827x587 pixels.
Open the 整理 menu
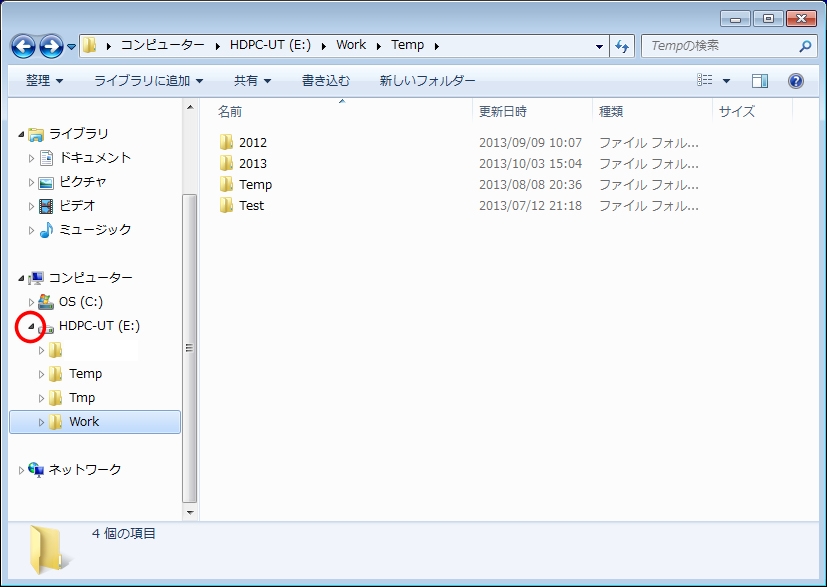(x=44, y=81)
